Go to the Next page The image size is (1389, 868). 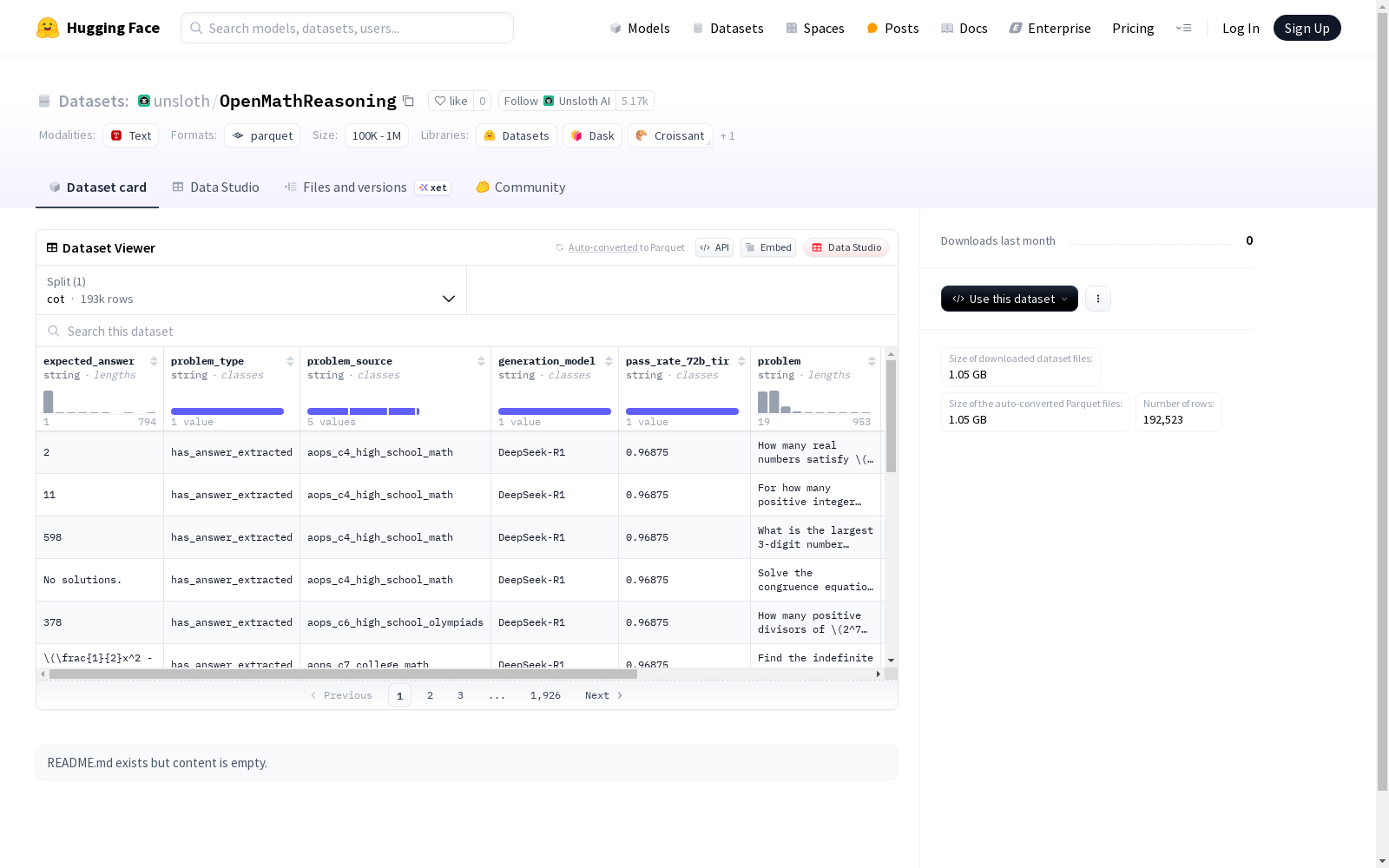point(604,695)
